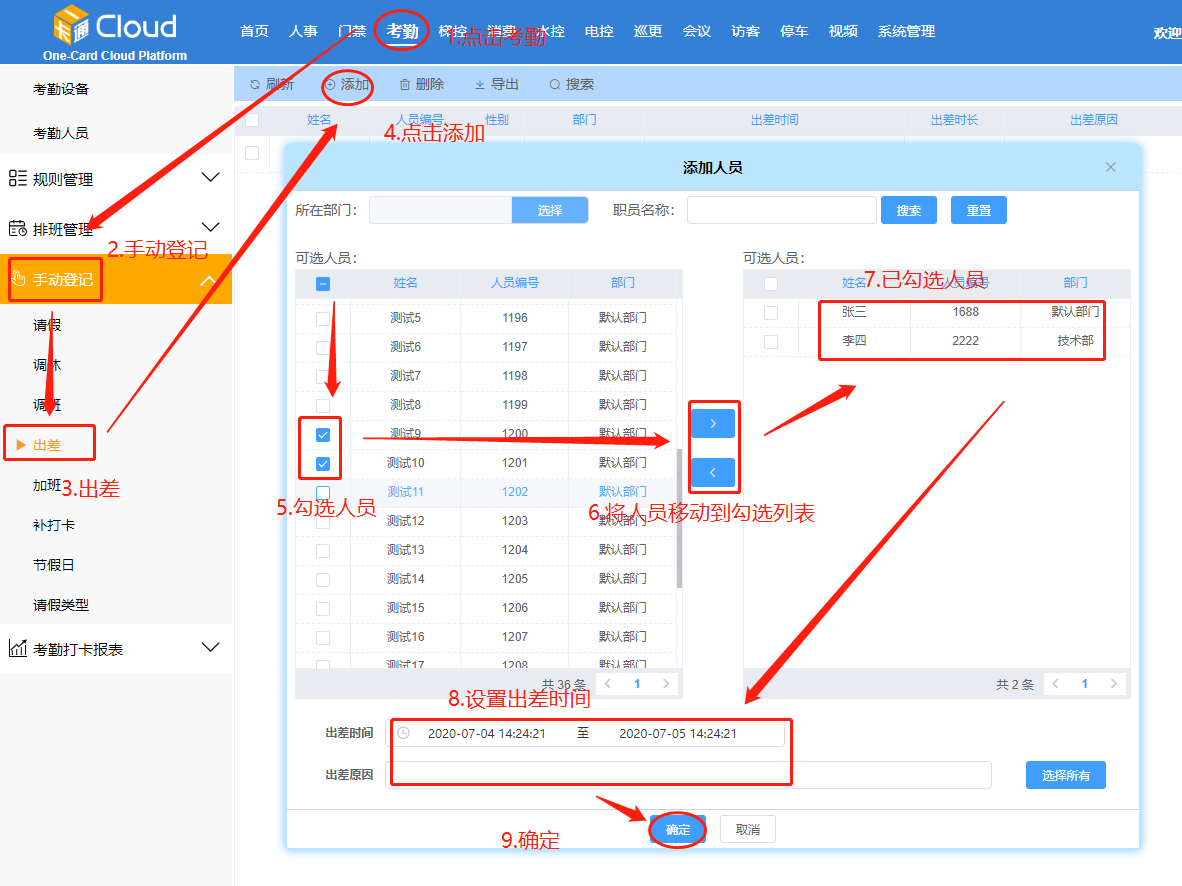Click the 重置 reset button
Screen dimensions: 1182x886
coord(978,209)
